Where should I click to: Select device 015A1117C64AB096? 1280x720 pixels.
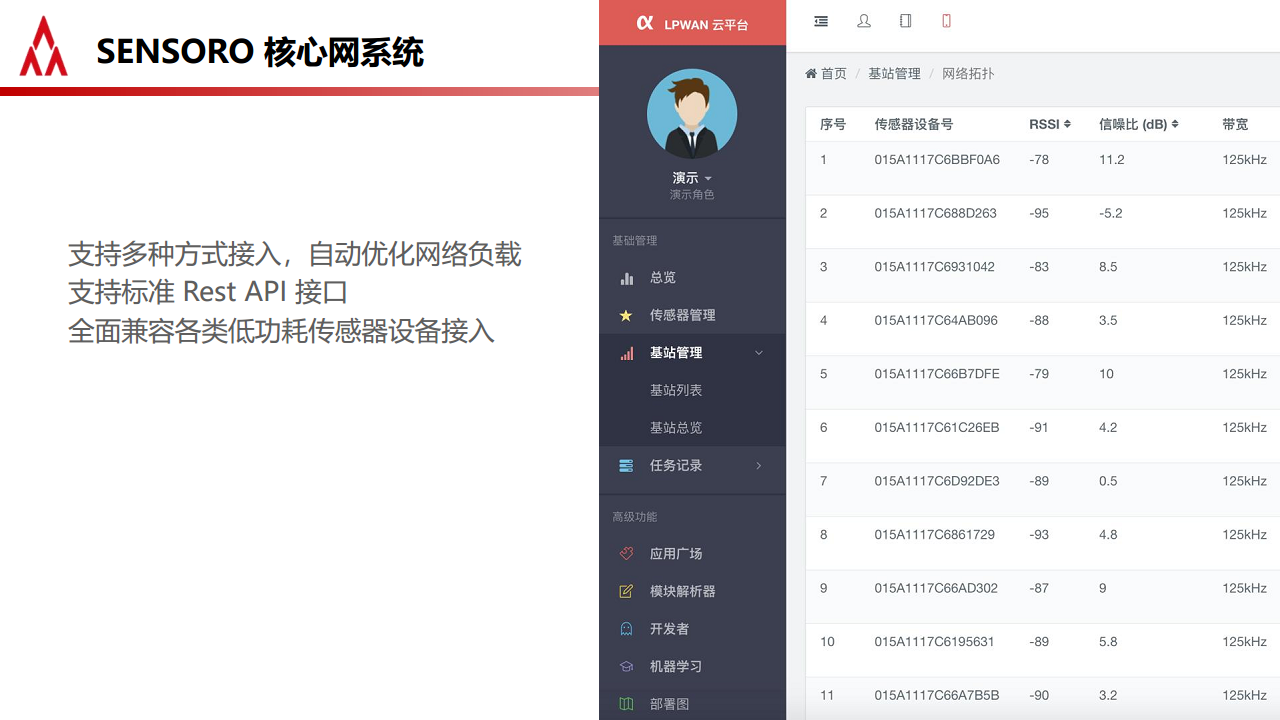pos(936,321)
